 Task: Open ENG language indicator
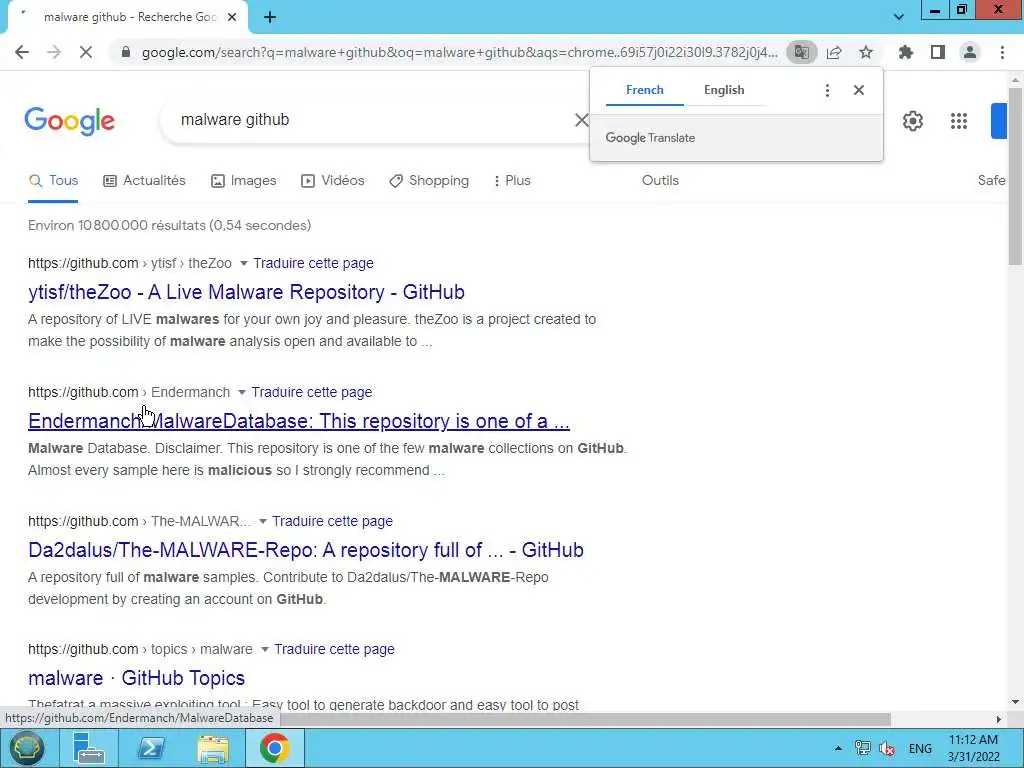[920, 748]
